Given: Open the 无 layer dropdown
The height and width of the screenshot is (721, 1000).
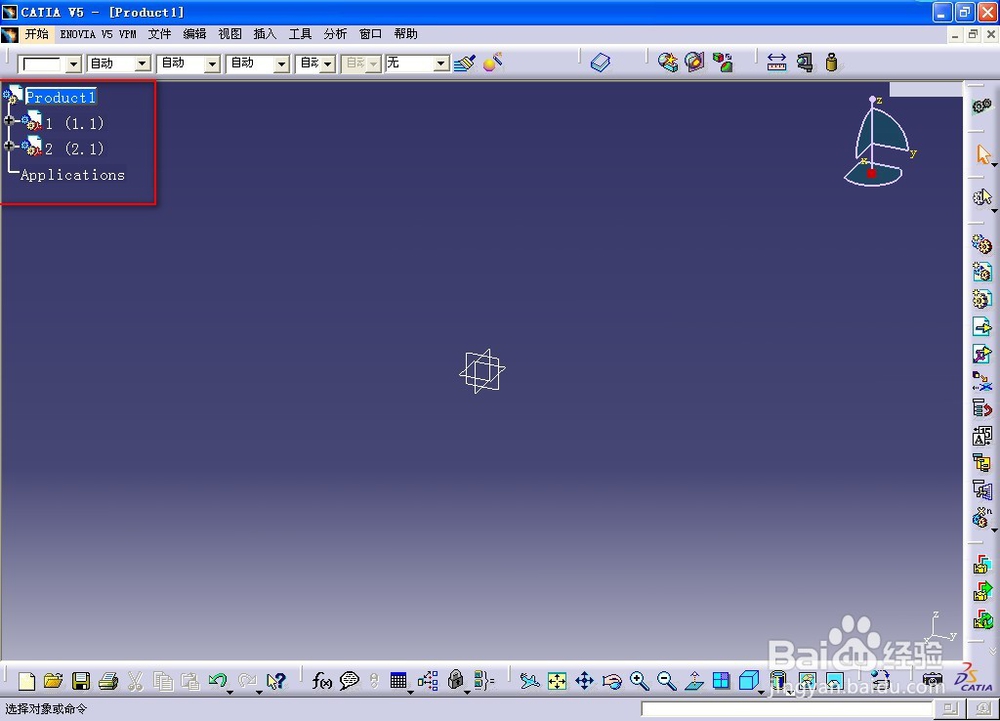Looking at the screenshot, I should click(441, 64).
